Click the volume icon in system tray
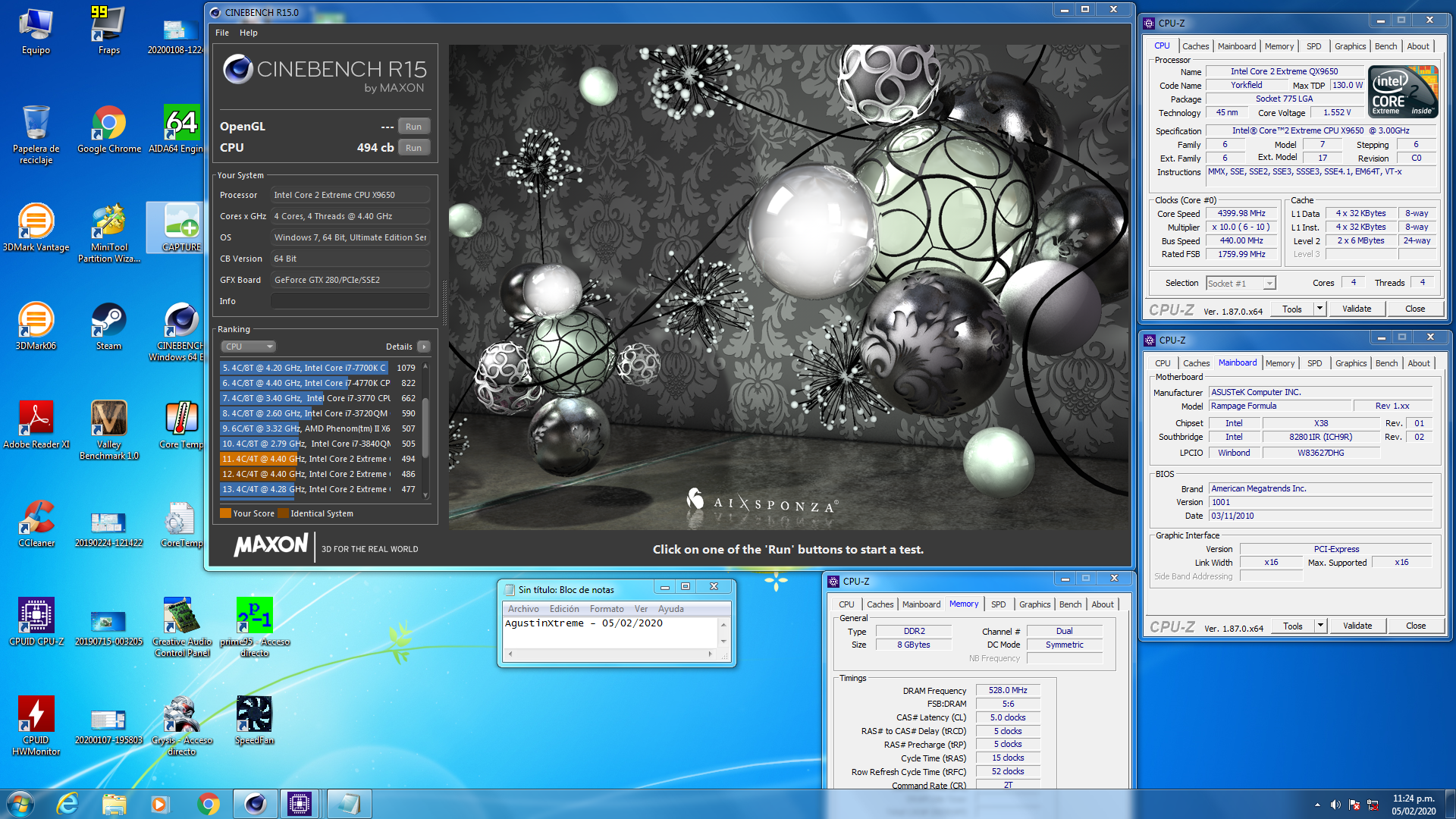The width and height of the screenshot is (1456, 819). [1335, 805]
